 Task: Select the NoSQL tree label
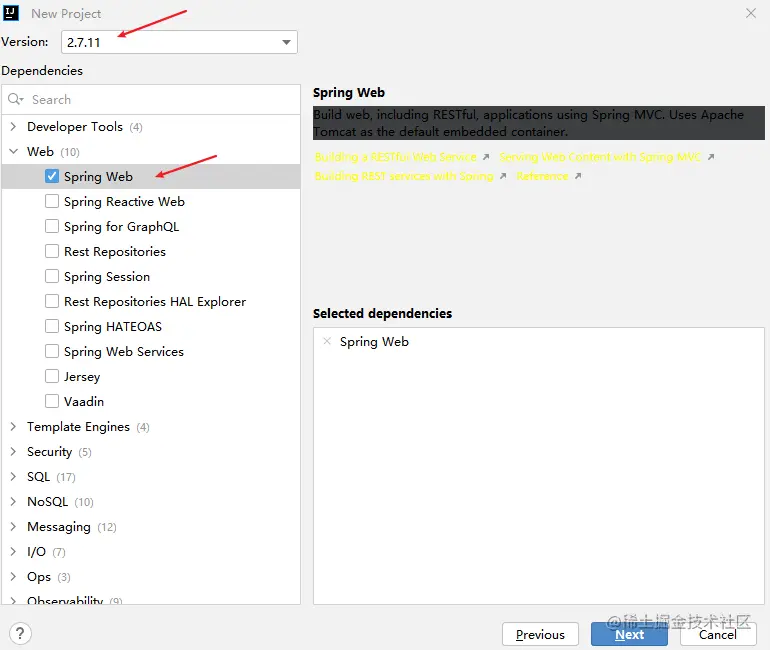point(47,502)
